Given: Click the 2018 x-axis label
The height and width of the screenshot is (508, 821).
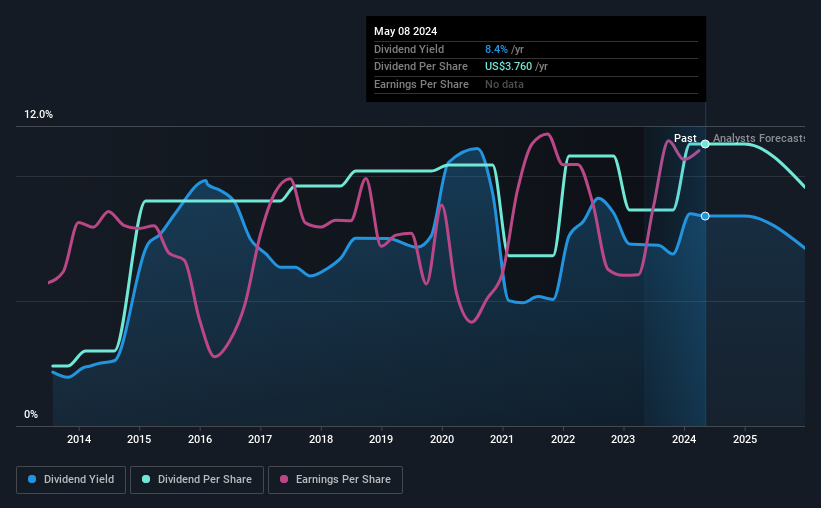Looking at the screenshot, I should [321, 439].
